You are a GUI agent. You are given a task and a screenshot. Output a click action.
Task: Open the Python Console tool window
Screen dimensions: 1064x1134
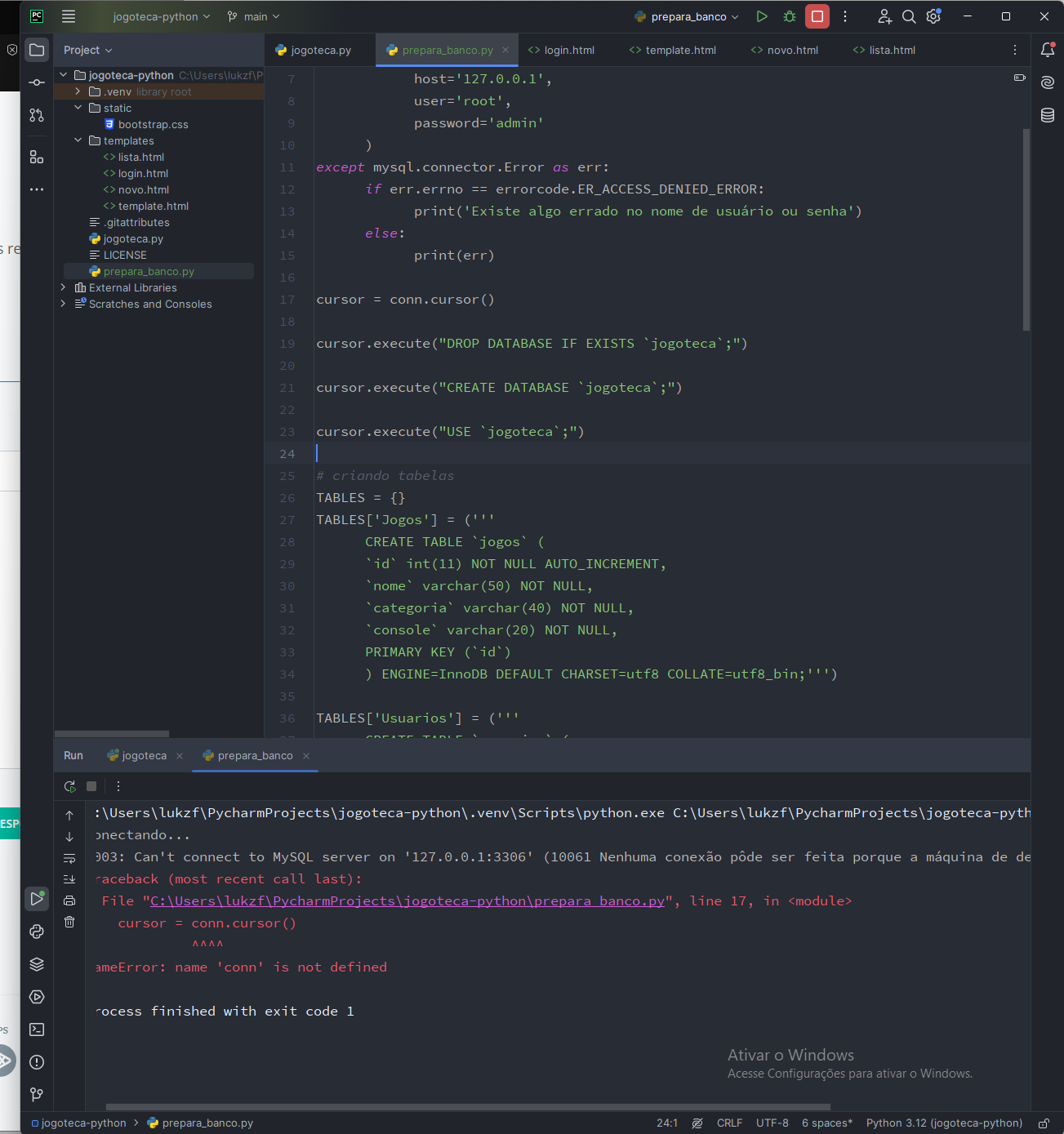click(37, 932)
